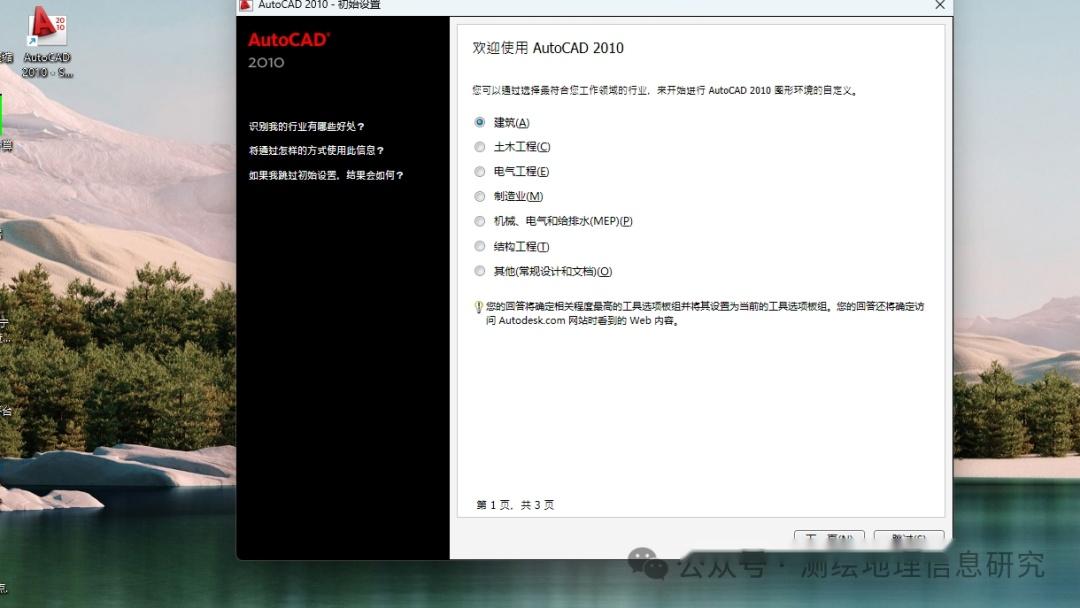Click the 下一页(N) button

click(x=829, y=538)
